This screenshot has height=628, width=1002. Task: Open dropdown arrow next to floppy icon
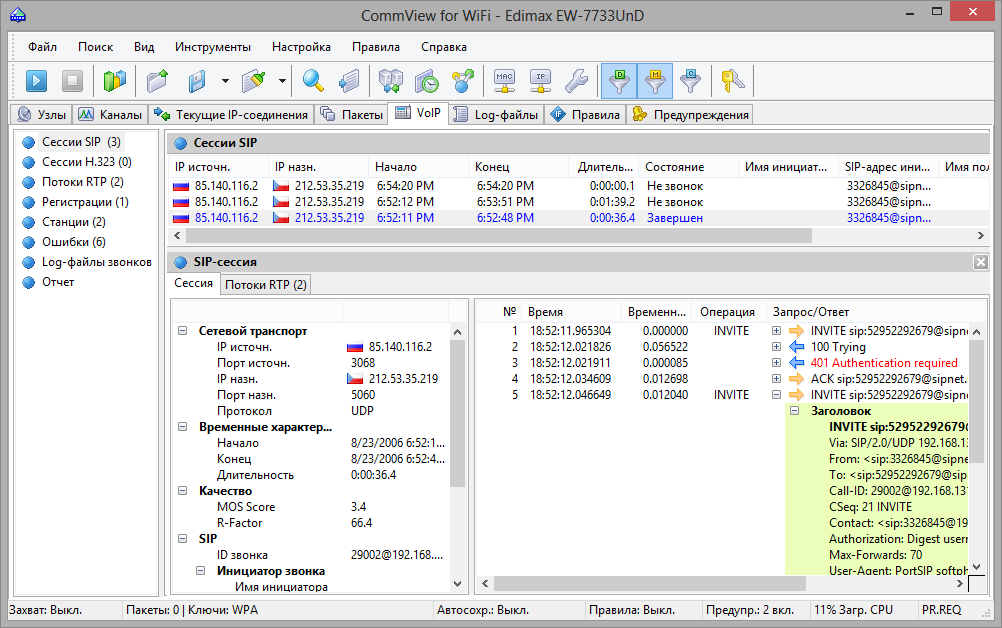pos(225,81)
